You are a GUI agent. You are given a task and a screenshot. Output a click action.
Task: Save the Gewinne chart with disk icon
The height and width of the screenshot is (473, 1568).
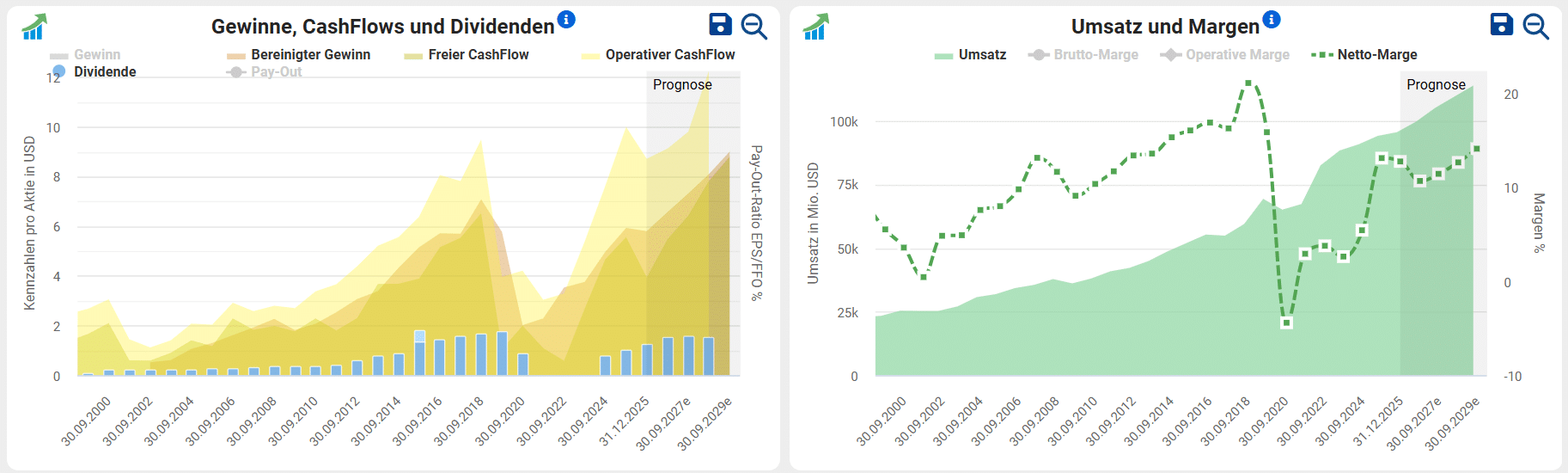click(x=720, y=25)
